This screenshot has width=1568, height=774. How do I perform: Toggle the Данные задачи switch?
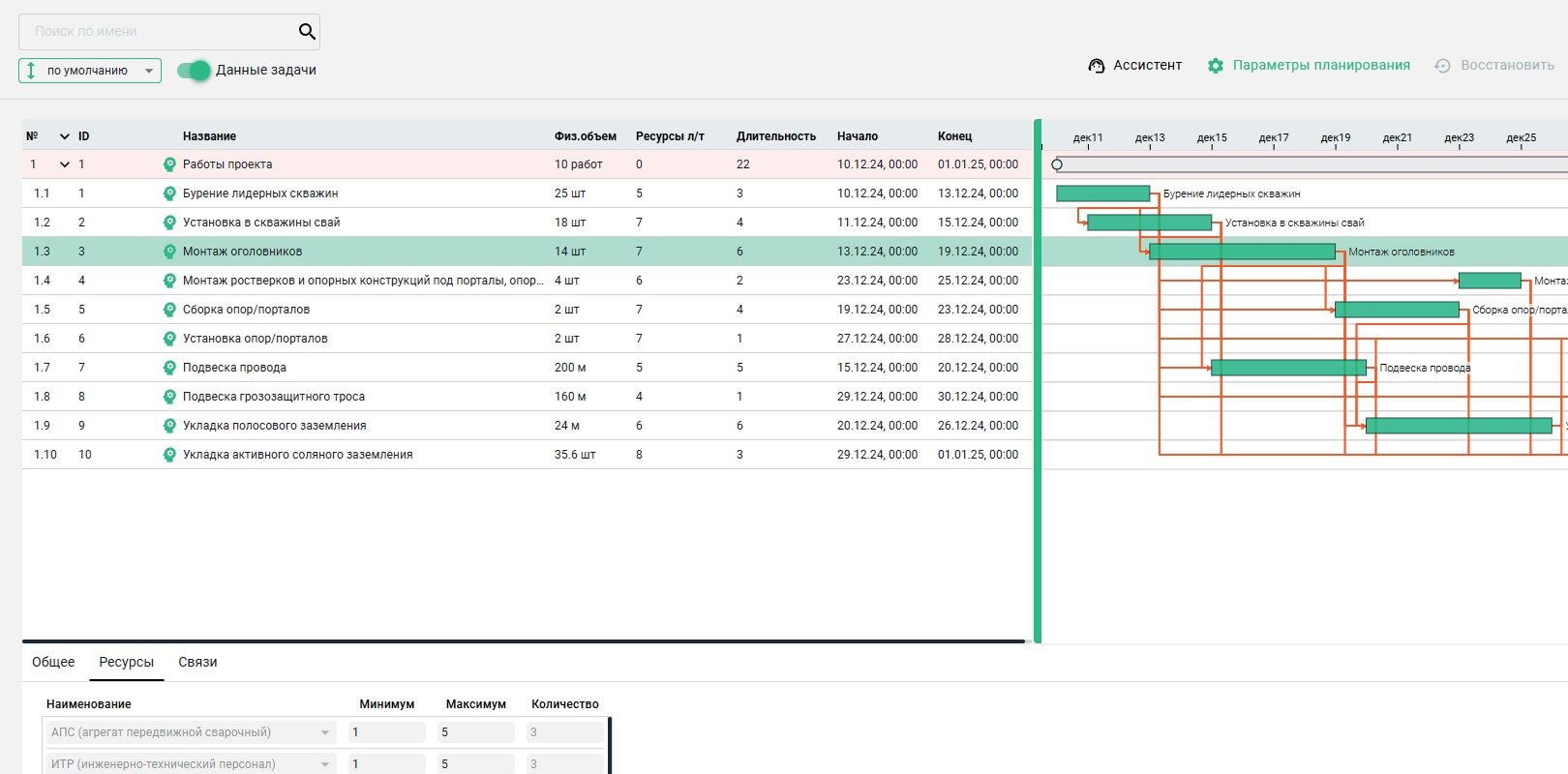(194, 71)
